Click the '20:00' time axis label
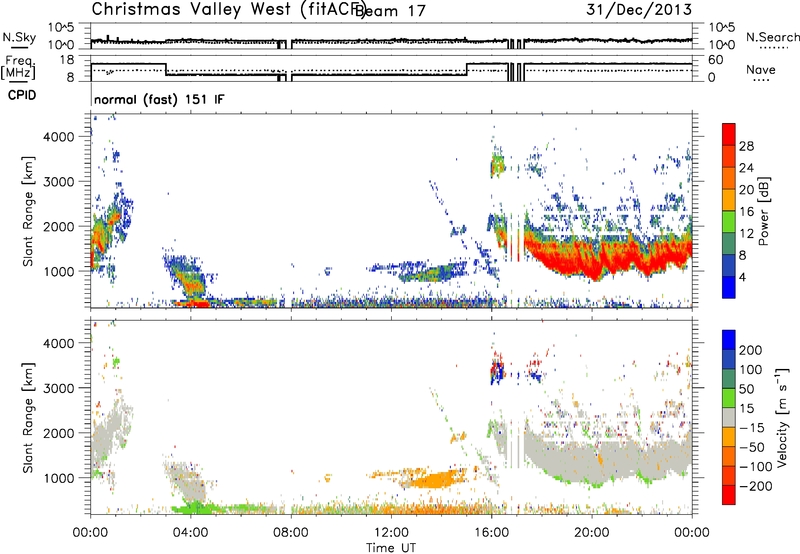The image size is (800, 554). pyautogui.click(x=591, y=533)
